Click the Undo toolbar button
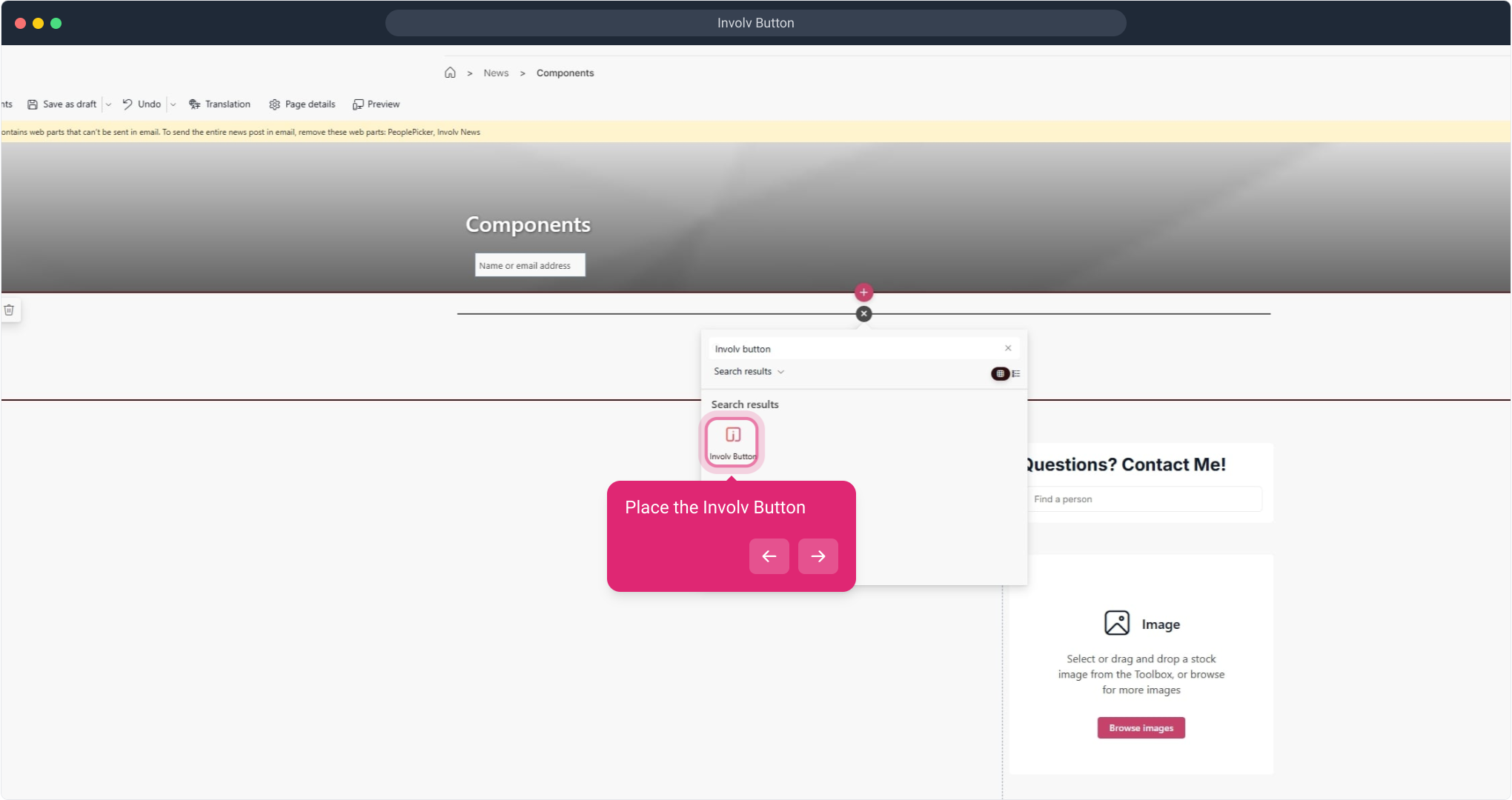 tap(142, 104)
